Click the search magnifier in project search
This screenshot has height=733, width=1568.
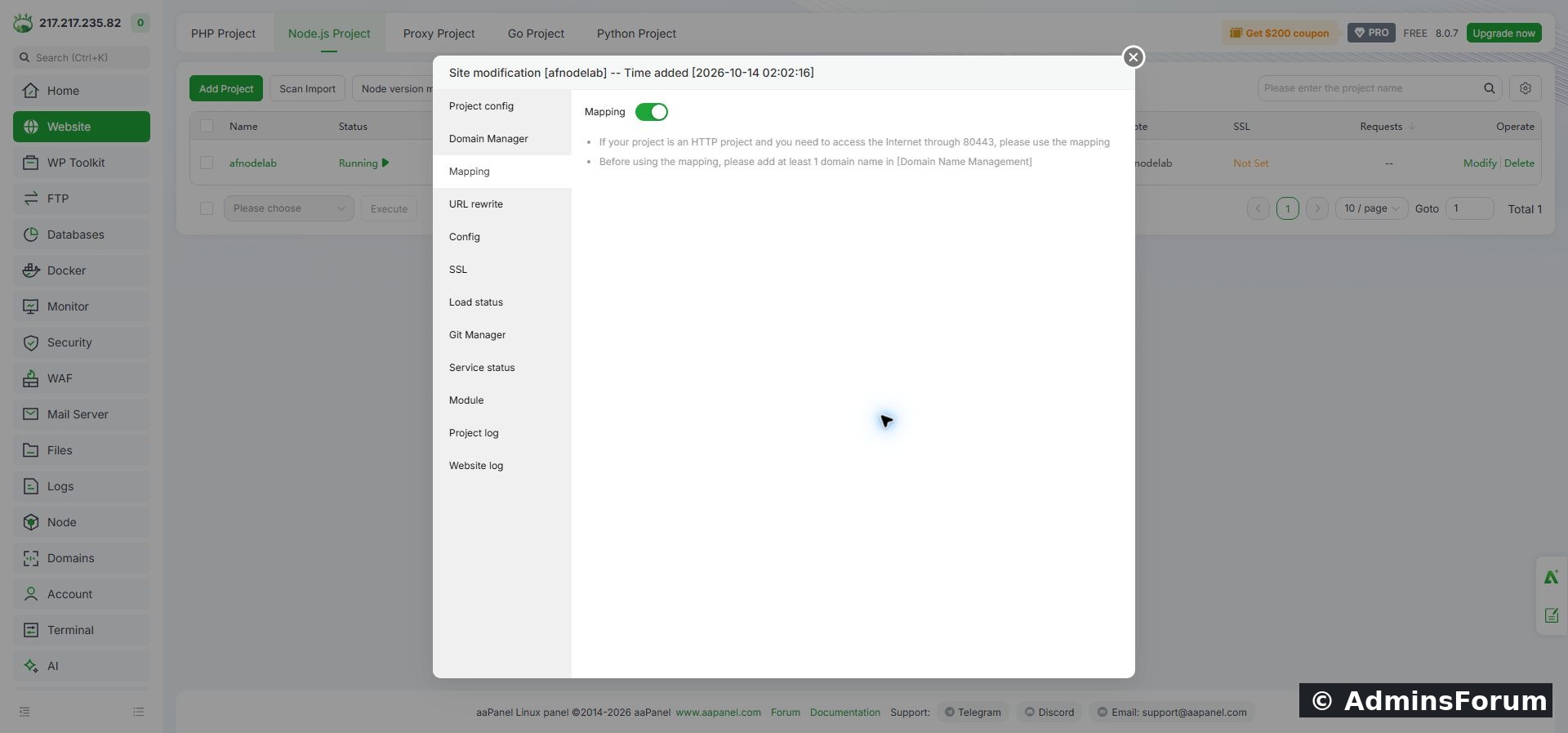[x=1490, y=88]
